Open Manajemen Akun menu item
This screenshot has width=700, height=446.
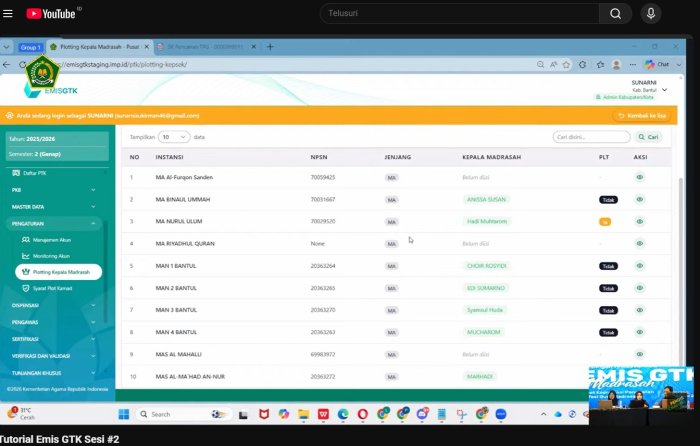pos(46,240)
